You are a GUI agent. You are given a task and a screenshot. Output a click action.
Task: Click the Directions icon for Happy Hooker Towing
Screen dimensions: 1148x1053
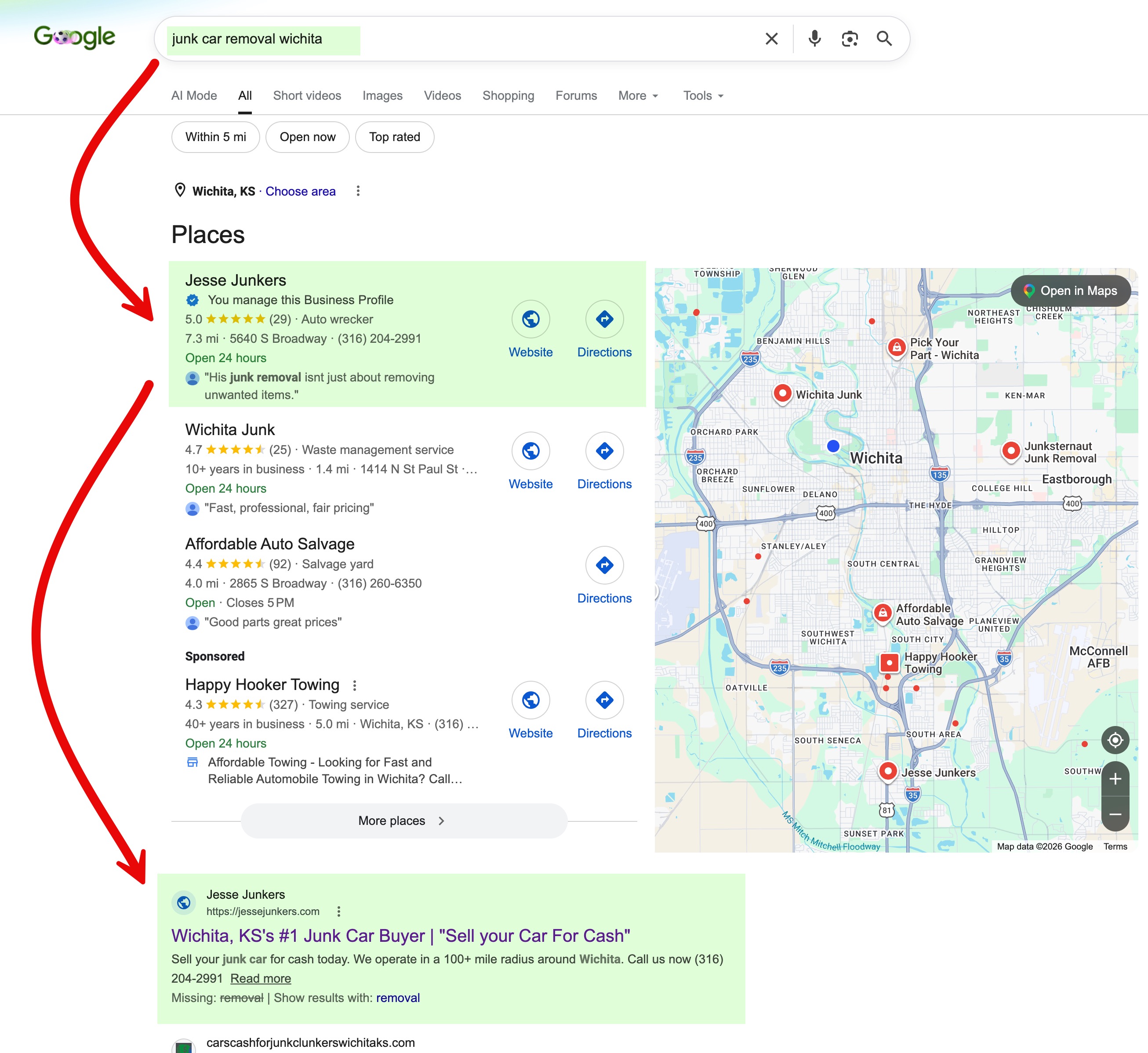click(x=604, y=700)
